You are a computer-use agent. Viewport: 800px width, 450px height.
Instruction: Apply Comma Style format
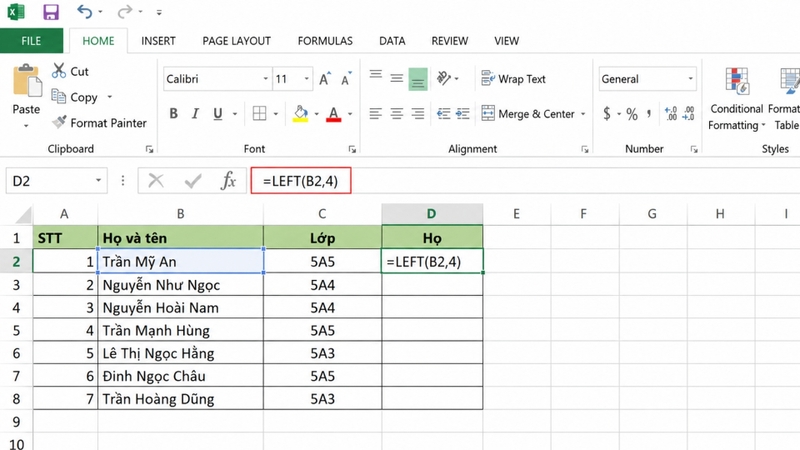649,113
